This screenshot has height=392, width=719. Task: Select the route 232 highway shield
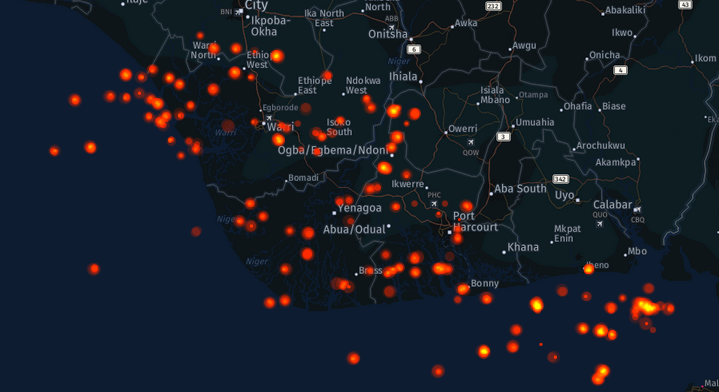(493, 6)
